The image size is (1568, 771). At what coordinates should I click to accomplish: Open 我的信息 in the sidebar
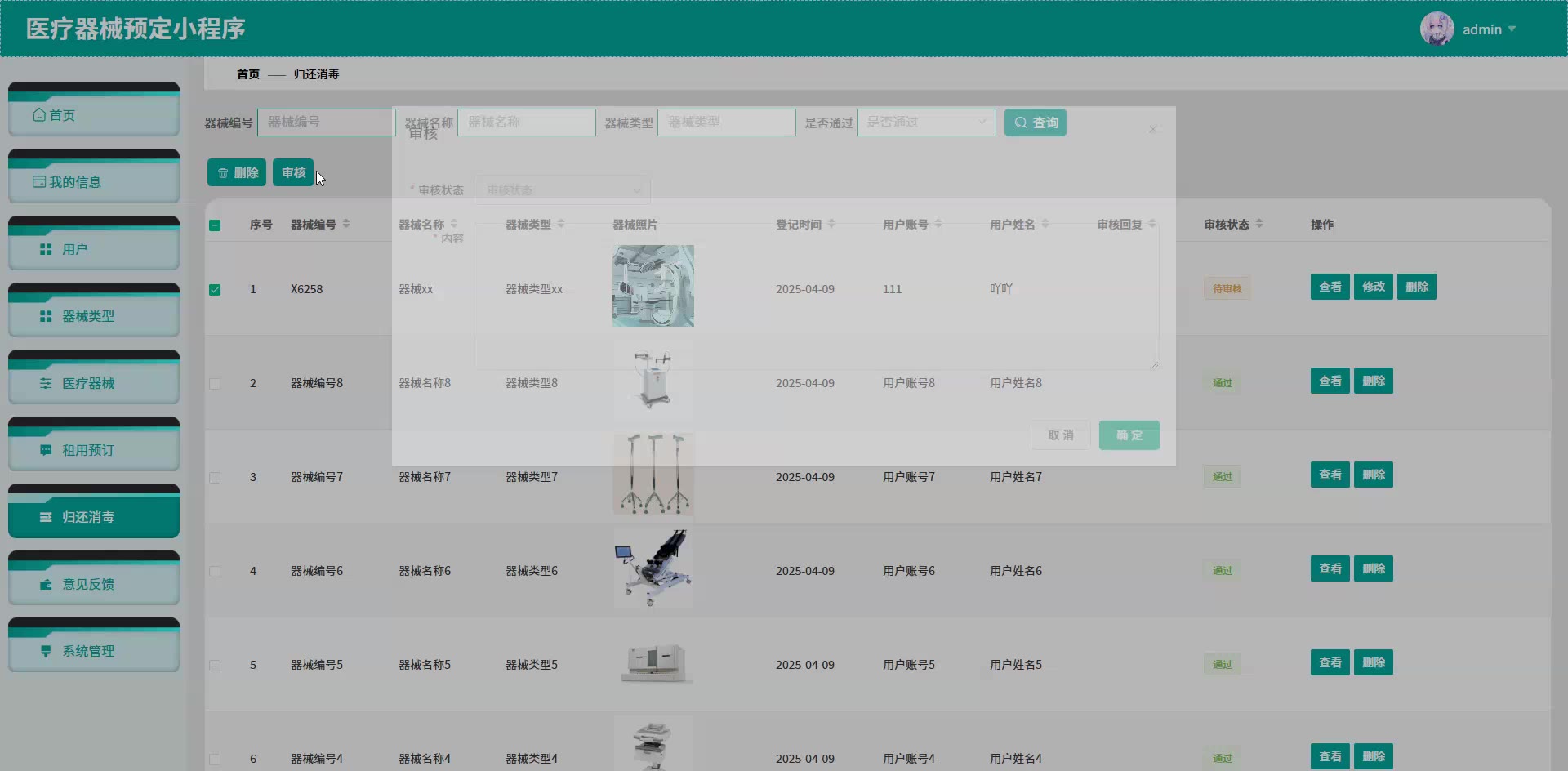pos(94,176)
